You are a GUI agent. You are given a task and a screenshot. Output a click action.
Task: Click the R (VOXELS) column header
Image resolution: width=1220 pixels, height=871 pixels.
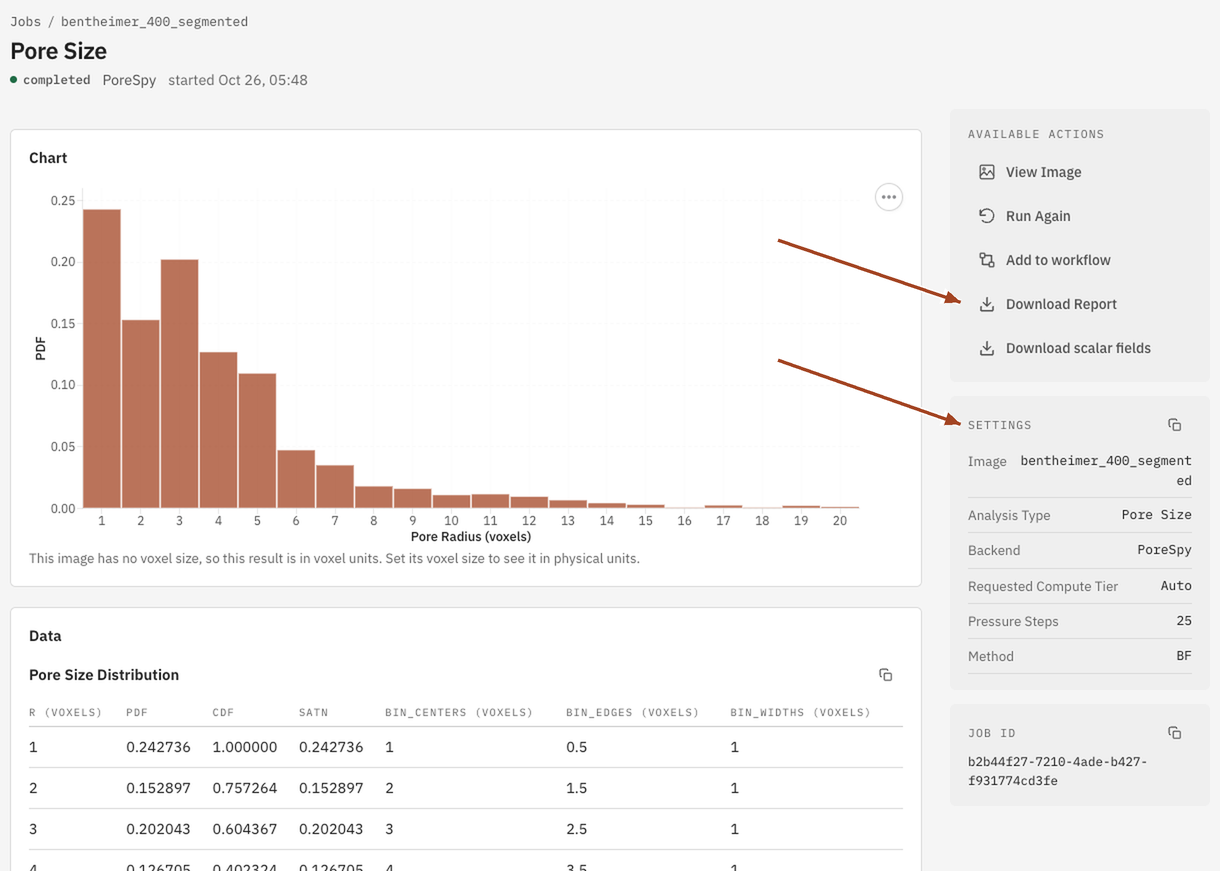pos(66,713)
